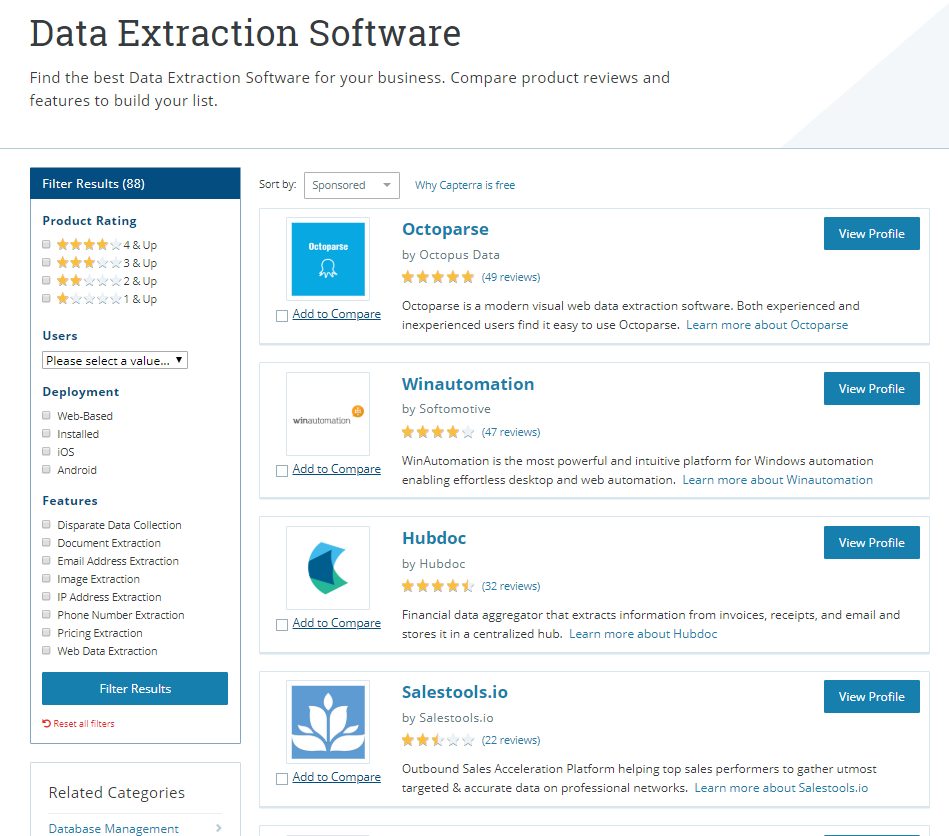Click the Salestools.io logo image
This screenshot has height=836, width=949.
coord(328,722)
